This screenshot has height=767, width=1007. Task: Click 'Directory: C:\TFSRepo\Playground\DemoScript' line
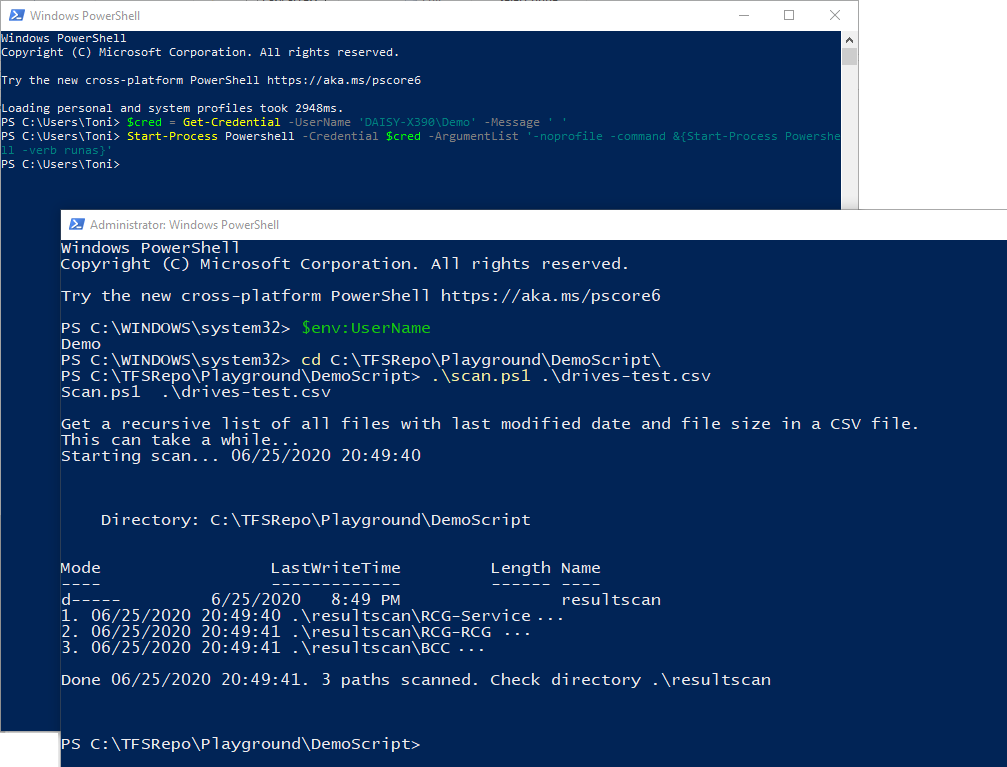pos(315,520)
